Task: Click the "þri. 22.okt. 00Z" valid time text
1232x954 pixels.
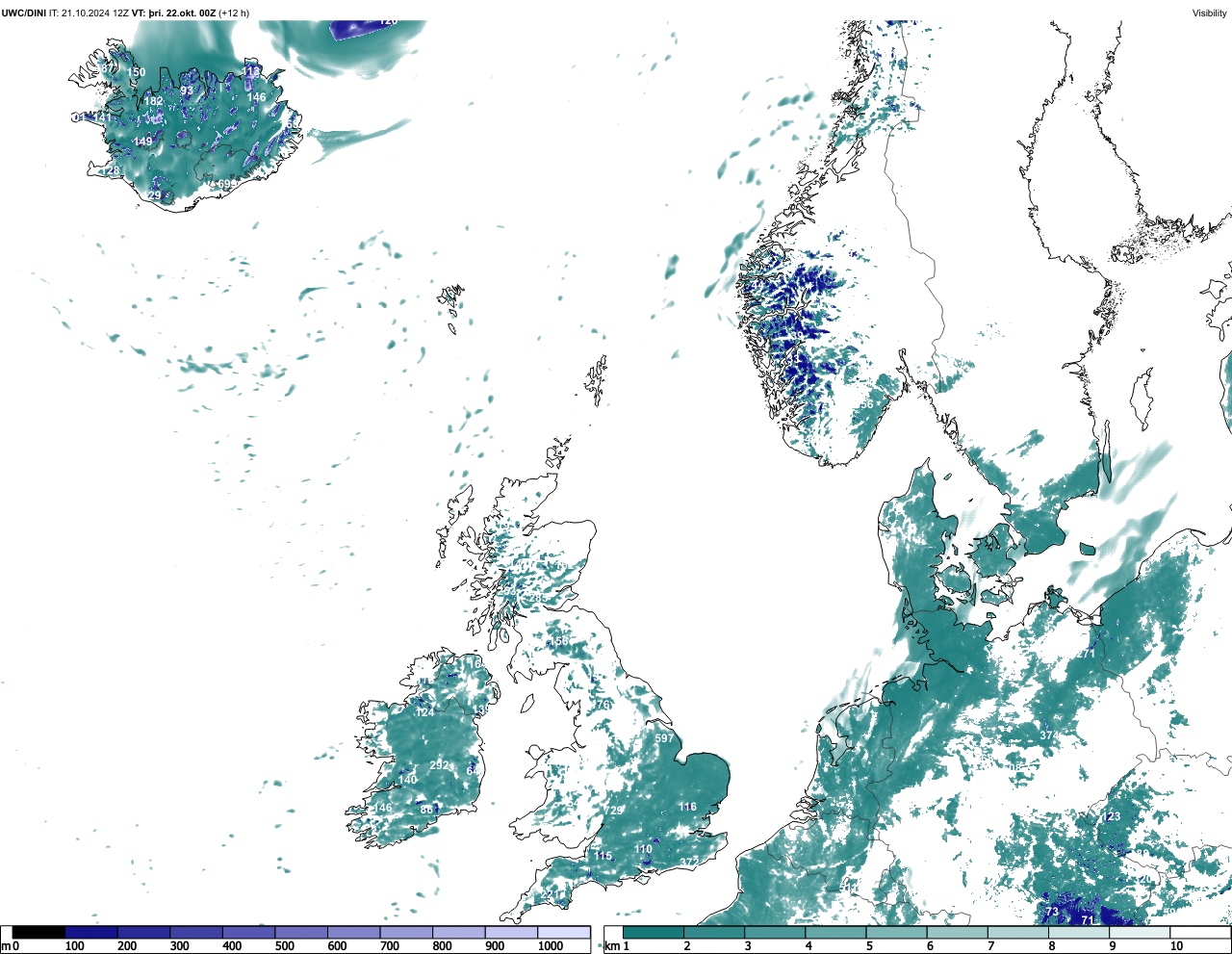Action: (182, 13)
